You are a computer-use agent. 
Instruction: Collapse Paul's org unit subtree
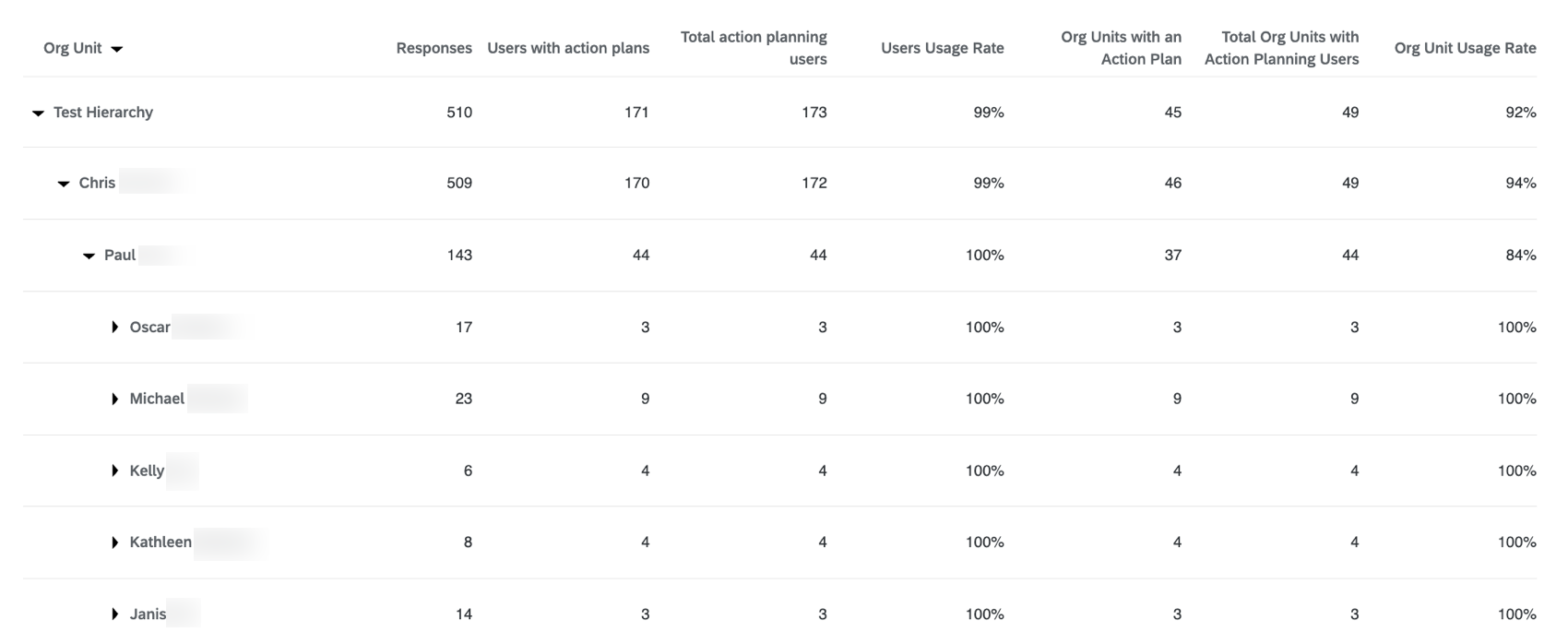click(x=89, y=255)
